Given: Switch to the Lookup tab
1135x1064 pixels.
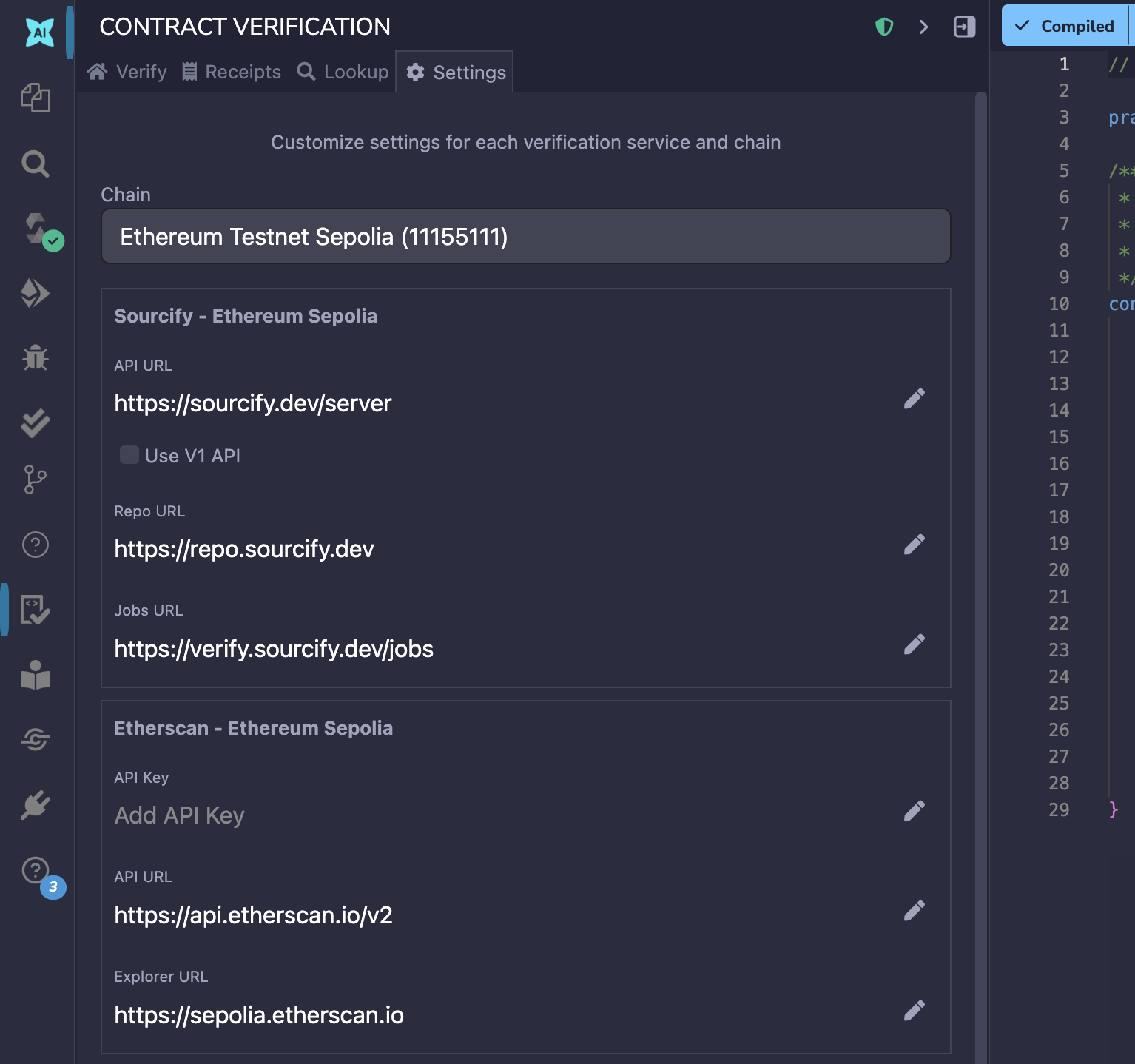Looking at the screenshot, I should pyautogui.click(x=343, y=72).
